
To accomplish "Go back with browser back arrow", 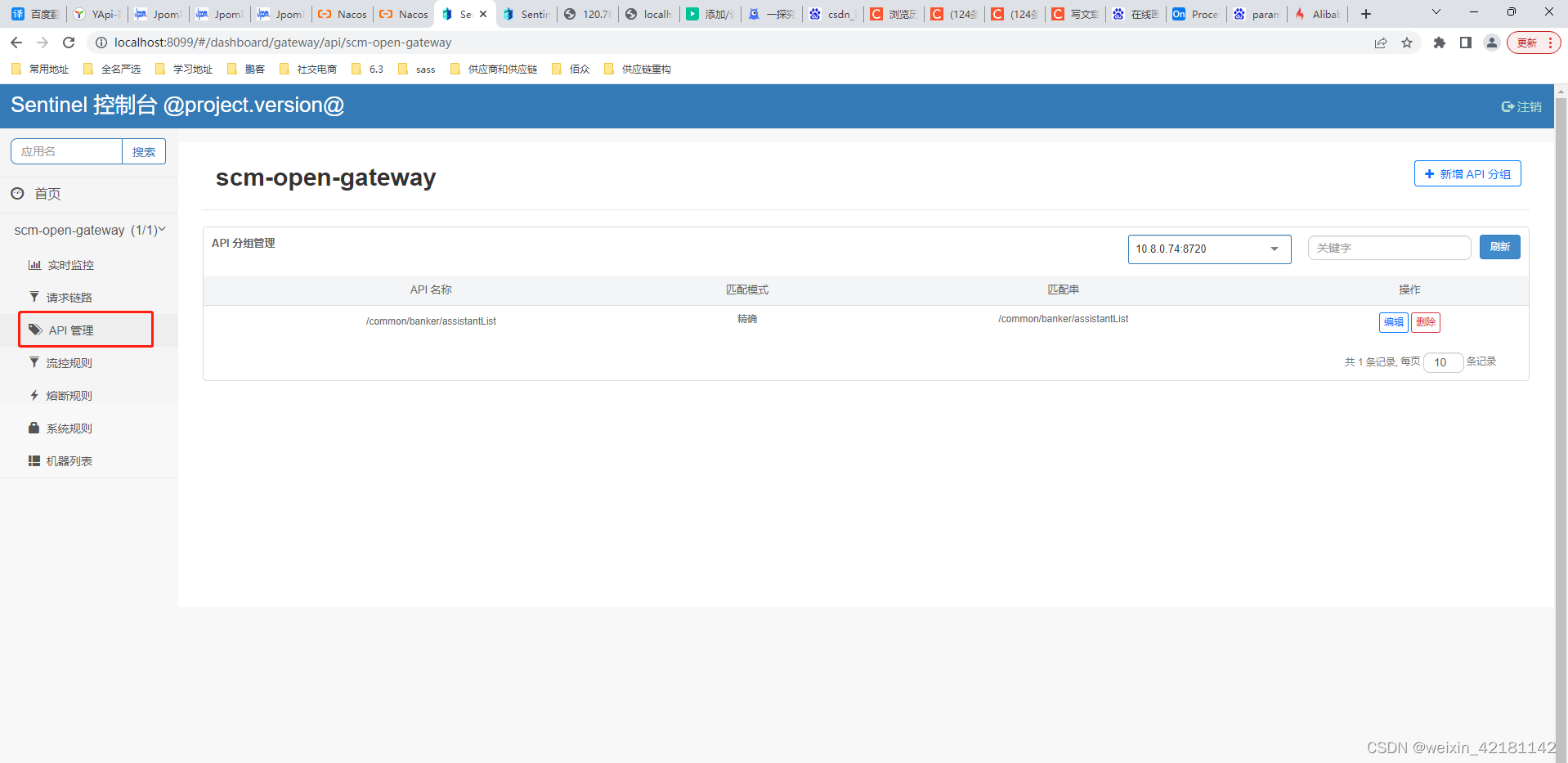I will [x=16, y=43].
